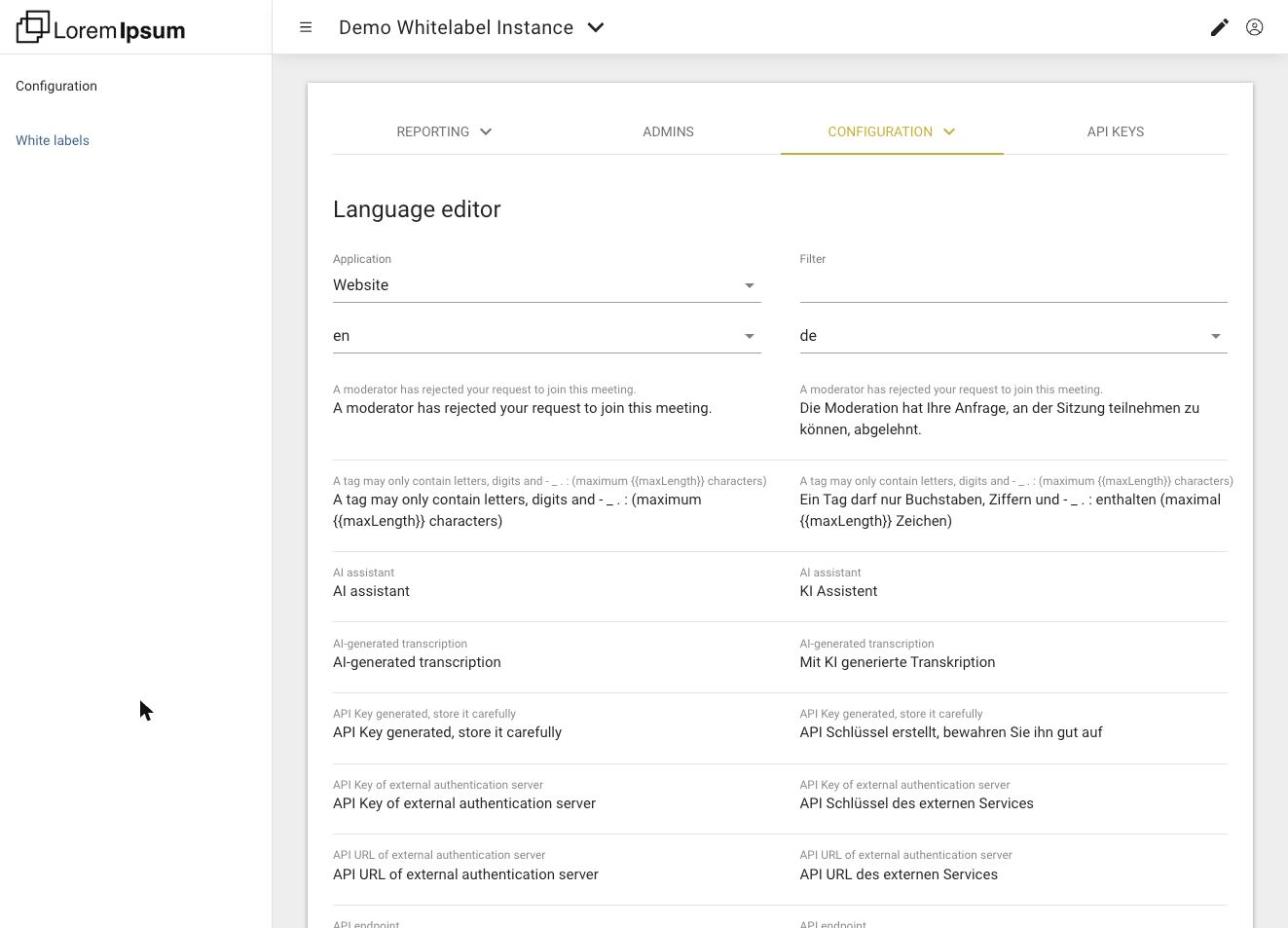The height and width of the screenshot is (928, 1288).
Task: Expand the Configuration tab chevron
Action: (949, 131)
